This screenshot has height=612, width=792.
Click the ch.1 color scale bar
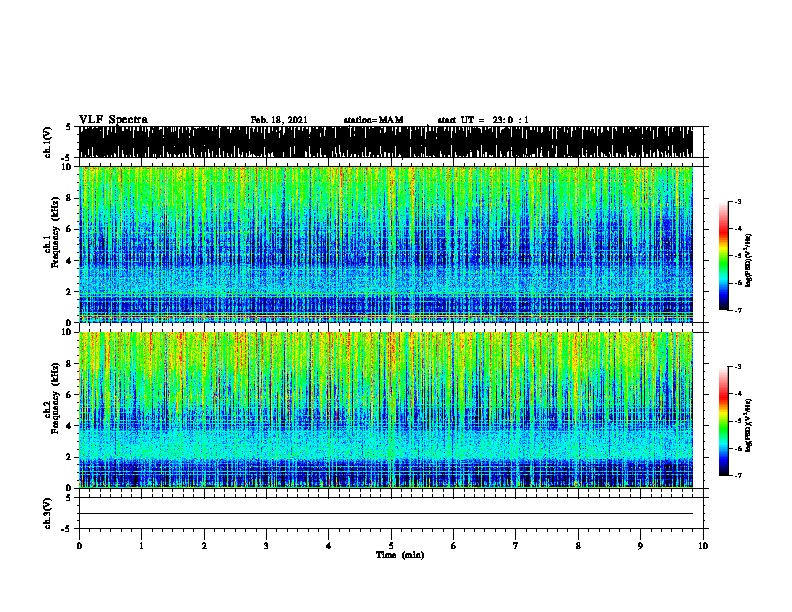pos(724,256)
